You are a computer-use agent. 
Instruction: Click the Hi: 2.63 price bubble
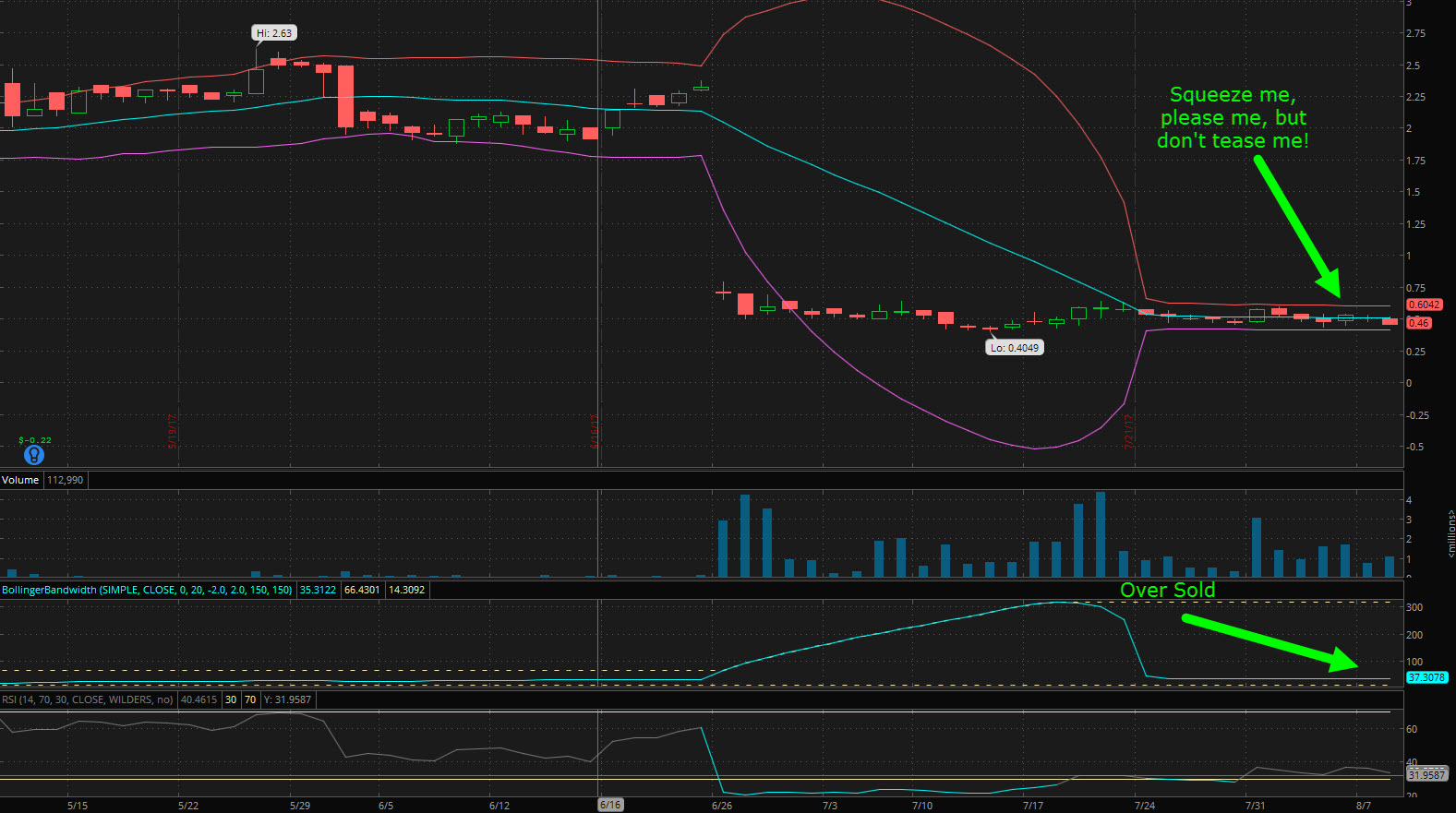coord(274,33)
